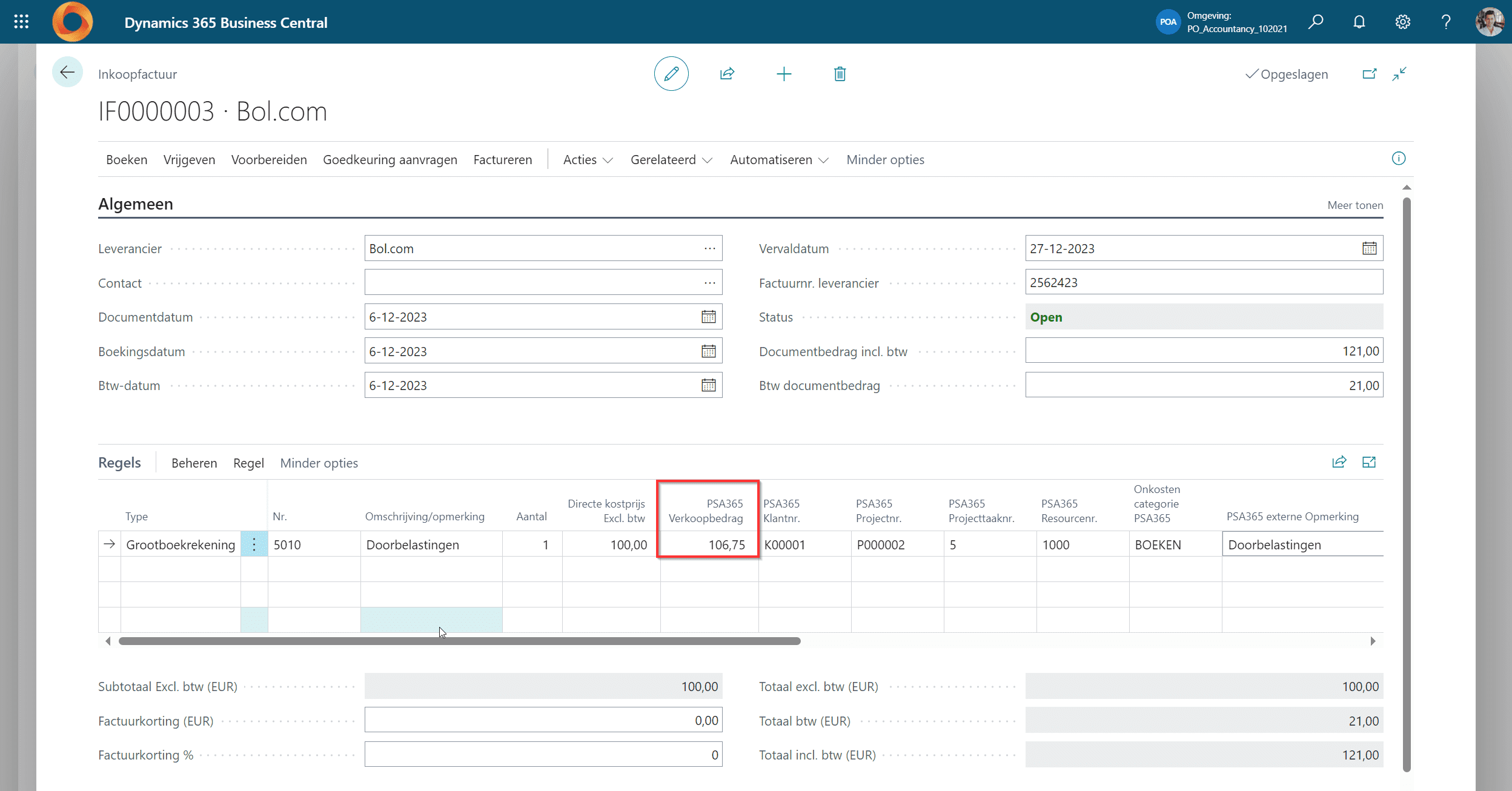Select the Projectnr. cell P000002
This screenshot has height=791, width=1512.
[897, 544]
